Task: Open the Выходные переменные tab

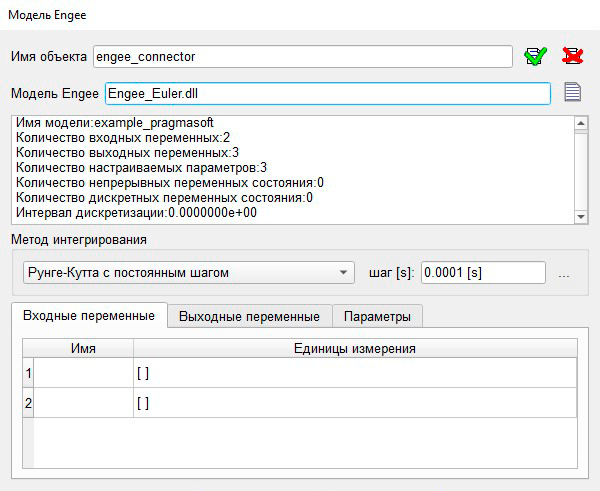Action: click(x=249, y=316)
